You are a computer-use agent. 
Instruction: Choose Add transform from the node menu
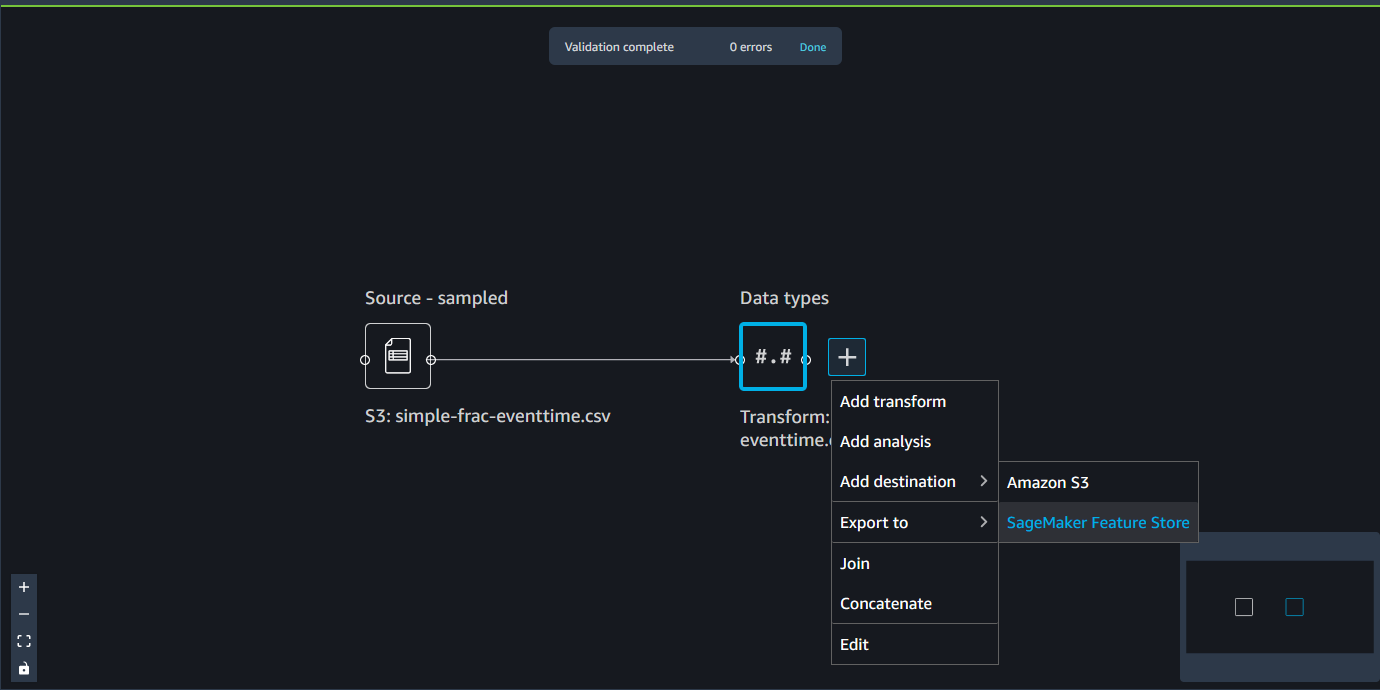892,401
